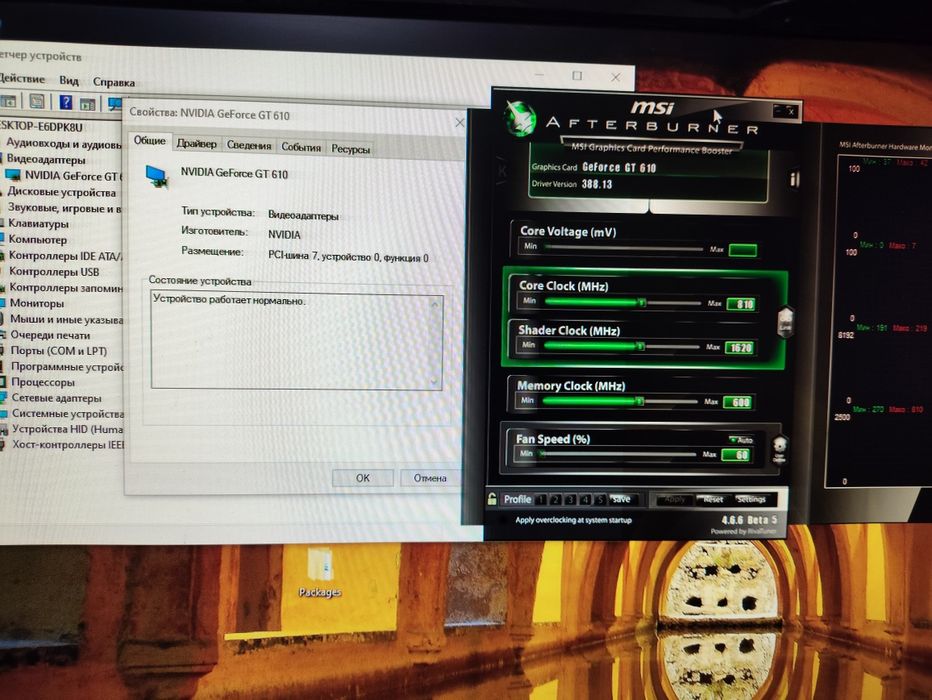The height and width of the screenshot is (700, 932).
Task: Open the Действие menu in Device Manager
Action: point(21,78)
